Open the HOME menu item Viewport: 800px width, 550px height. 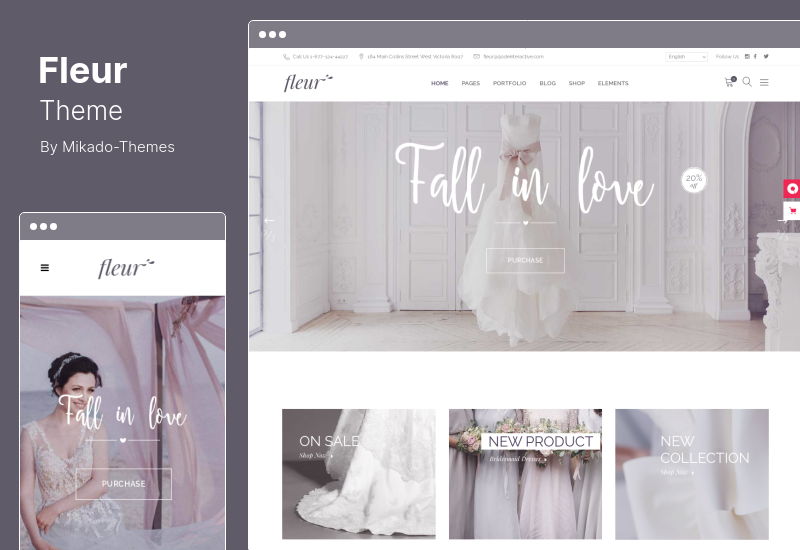coord(439,83)
